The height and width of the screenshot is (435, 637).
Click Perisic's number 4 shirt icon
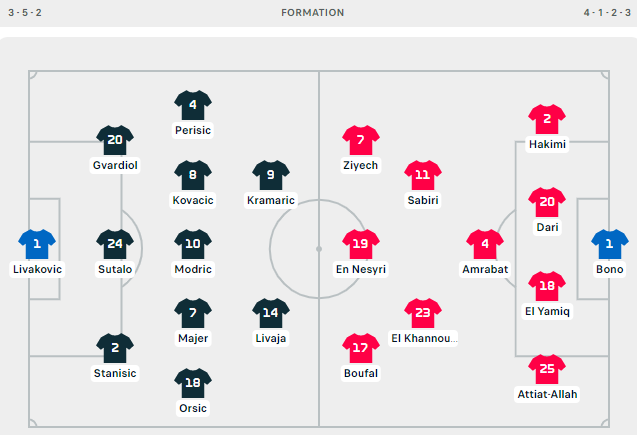193,105
